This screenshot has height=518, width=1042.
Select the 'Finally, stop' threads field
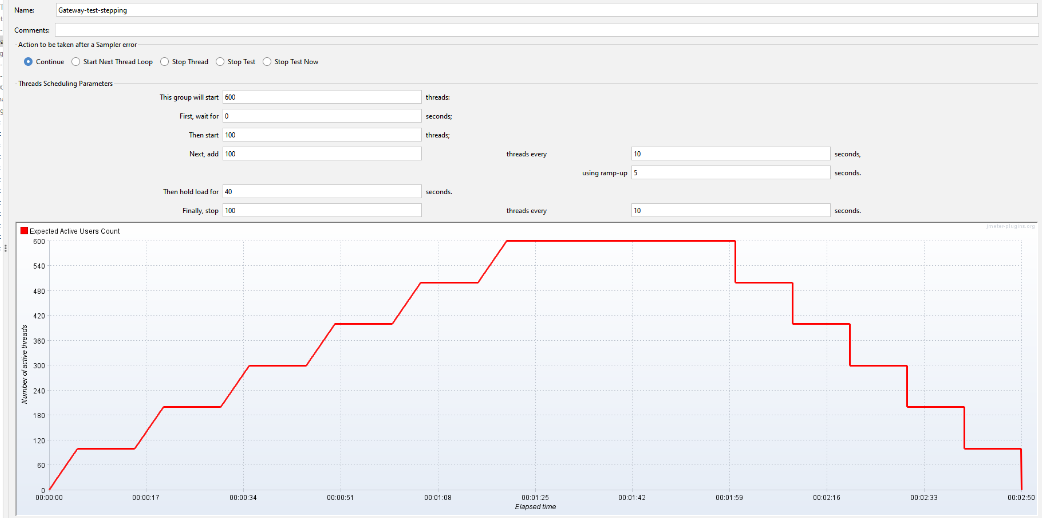(321, 211)
